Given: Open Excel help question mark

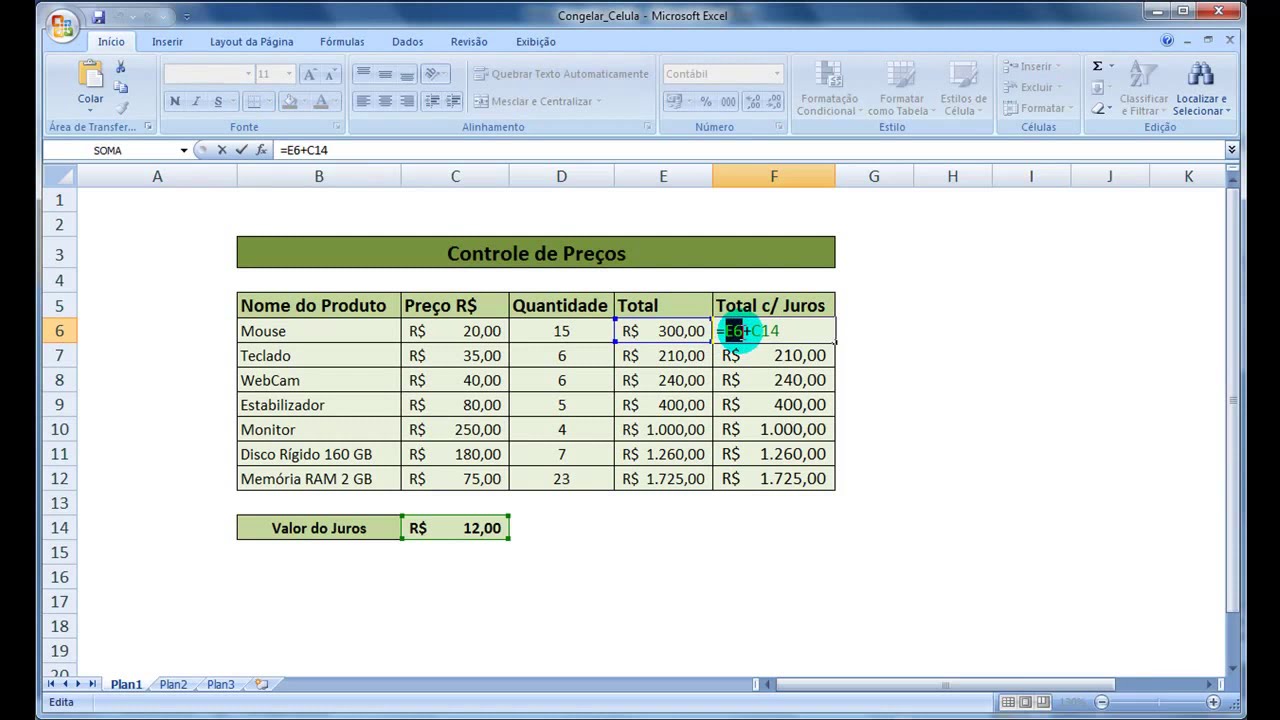Looking at the screenshot, I should (x=1167, y=41).
